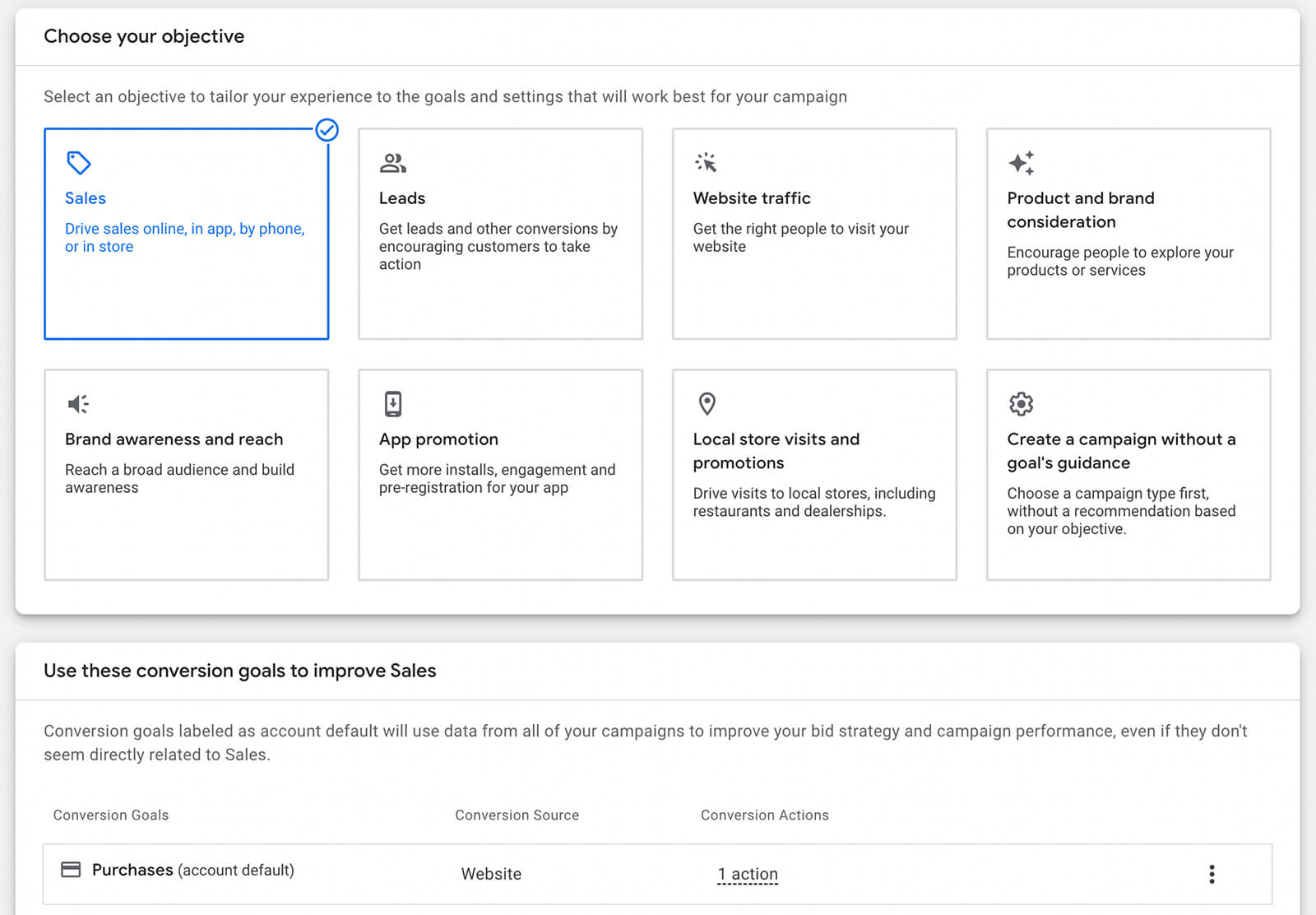Open the 1 action link
The width and height of the screenshot is (1316, 915).
tap(748, 874)
